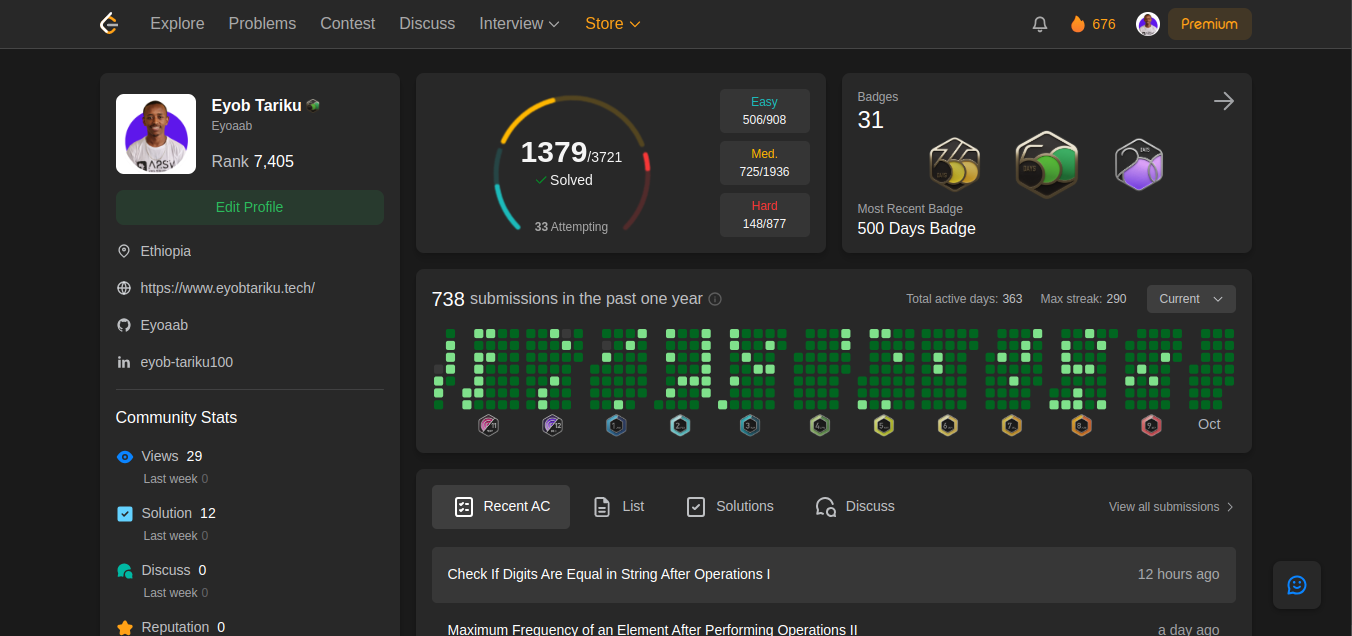Screen dimensions: 1352x636
Task: Open the notifications bell
Action: (x=1040, y=24)
